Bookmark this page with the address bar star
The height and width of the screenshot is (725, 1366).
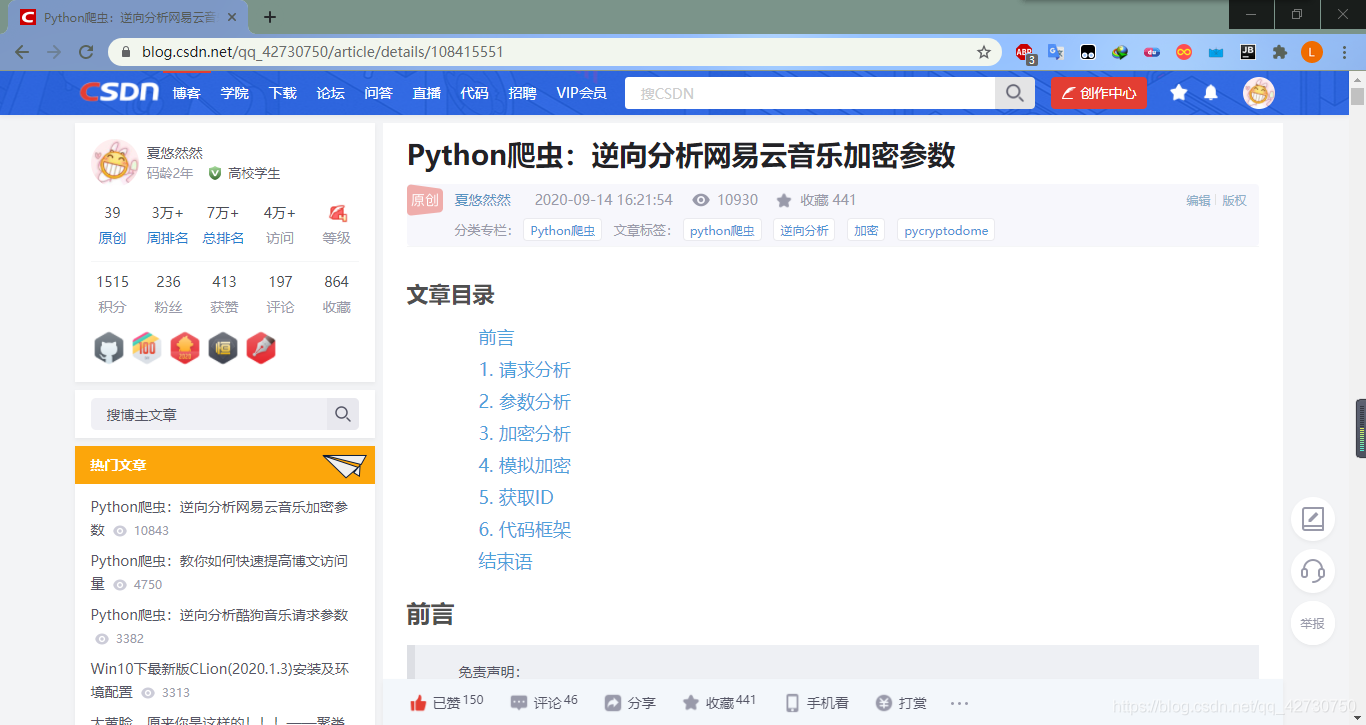[984, 52]
